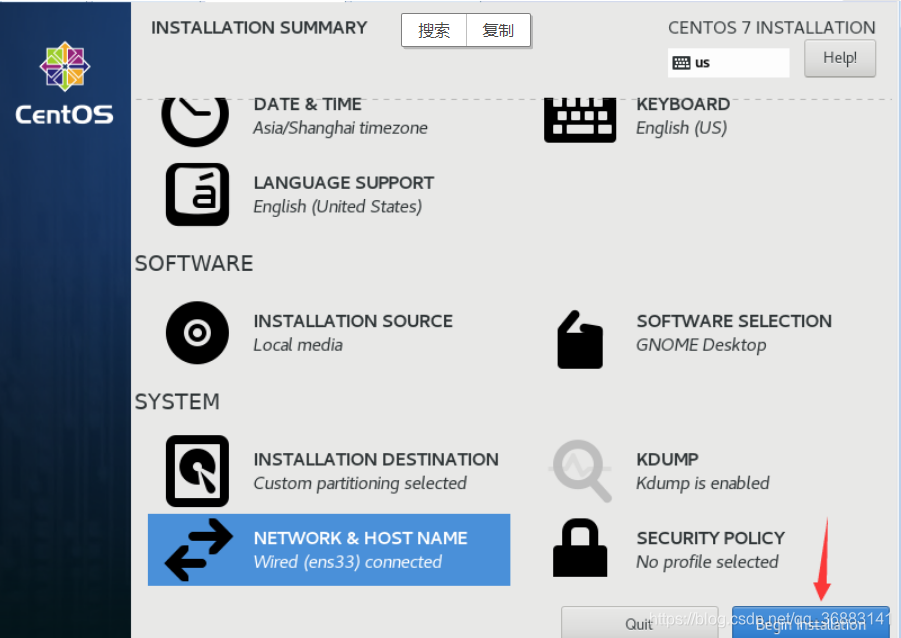Click the Help! button
Screen dimensions: 901x638
pos(840,57)
